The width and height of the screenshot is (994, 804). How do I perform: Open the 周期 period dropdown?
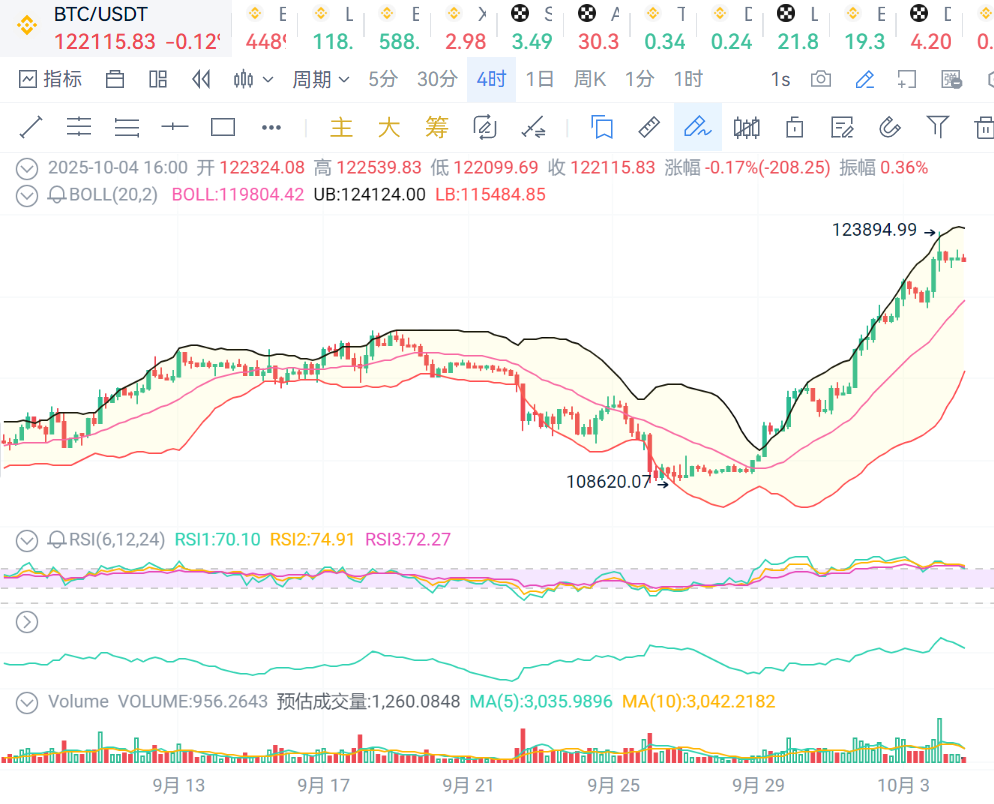pos(320,79)
